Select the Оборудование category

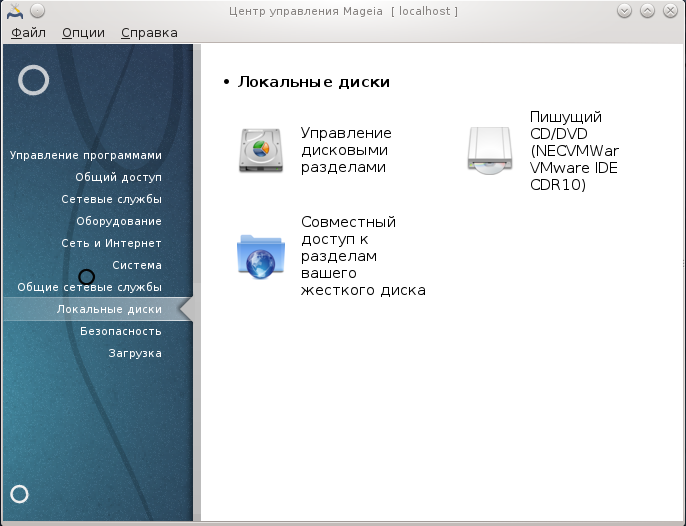pos(119,221)
